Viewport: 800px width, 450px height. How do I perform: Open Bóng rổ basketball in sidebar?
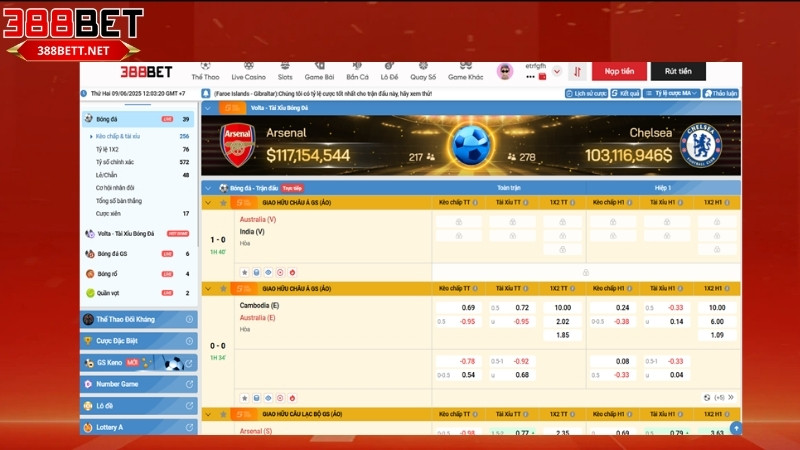(x=138, y=274)
